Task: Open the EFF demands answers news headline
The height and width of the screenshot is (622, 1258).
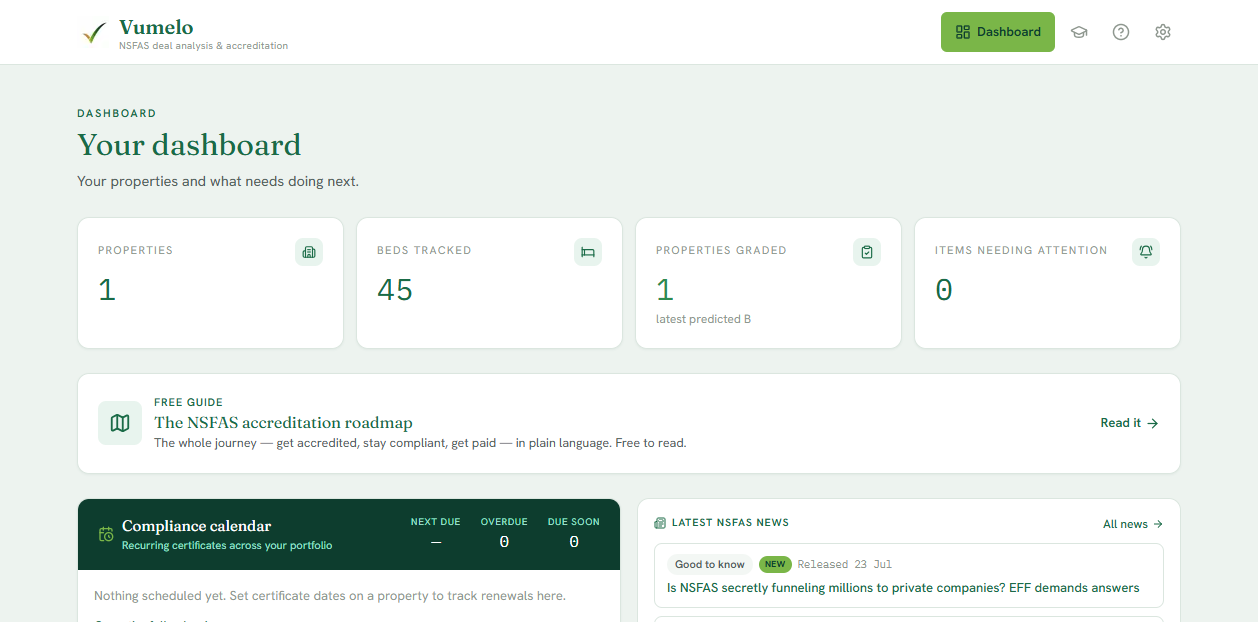Action: point(903,588)
